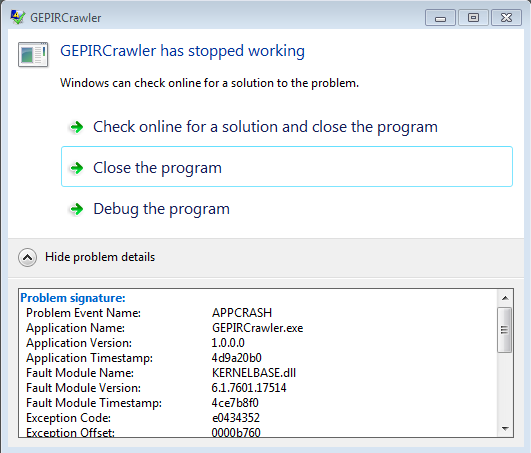
Task: Click the Windows can check online message
Action: click(x=209, y=83)
